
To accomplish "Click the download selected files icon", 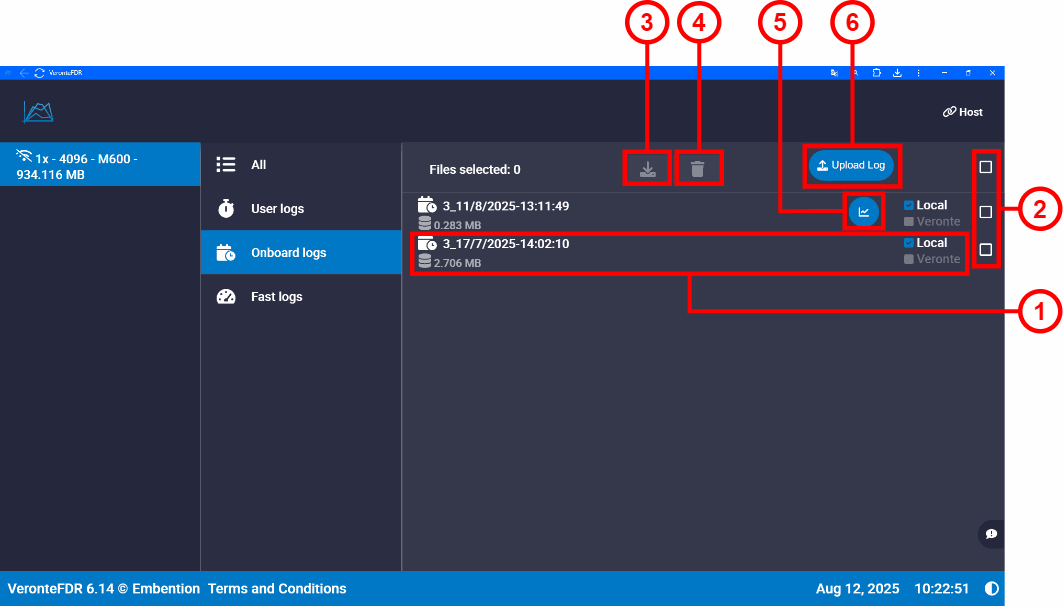I will coord(648,169).
